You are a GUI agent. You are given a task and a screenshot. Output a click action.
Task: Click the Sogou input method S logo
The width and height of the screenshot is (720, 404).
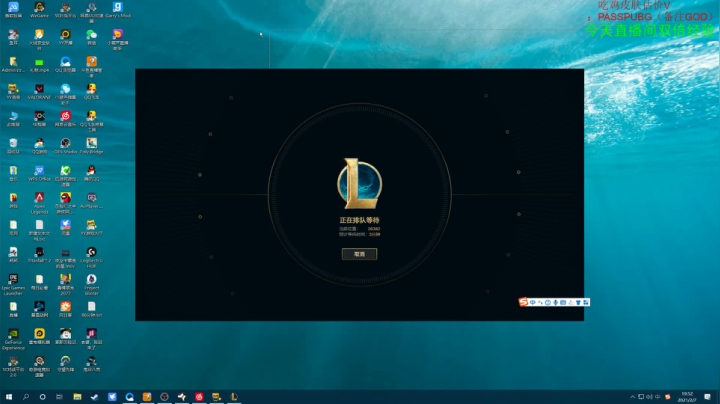coord(523,302)
